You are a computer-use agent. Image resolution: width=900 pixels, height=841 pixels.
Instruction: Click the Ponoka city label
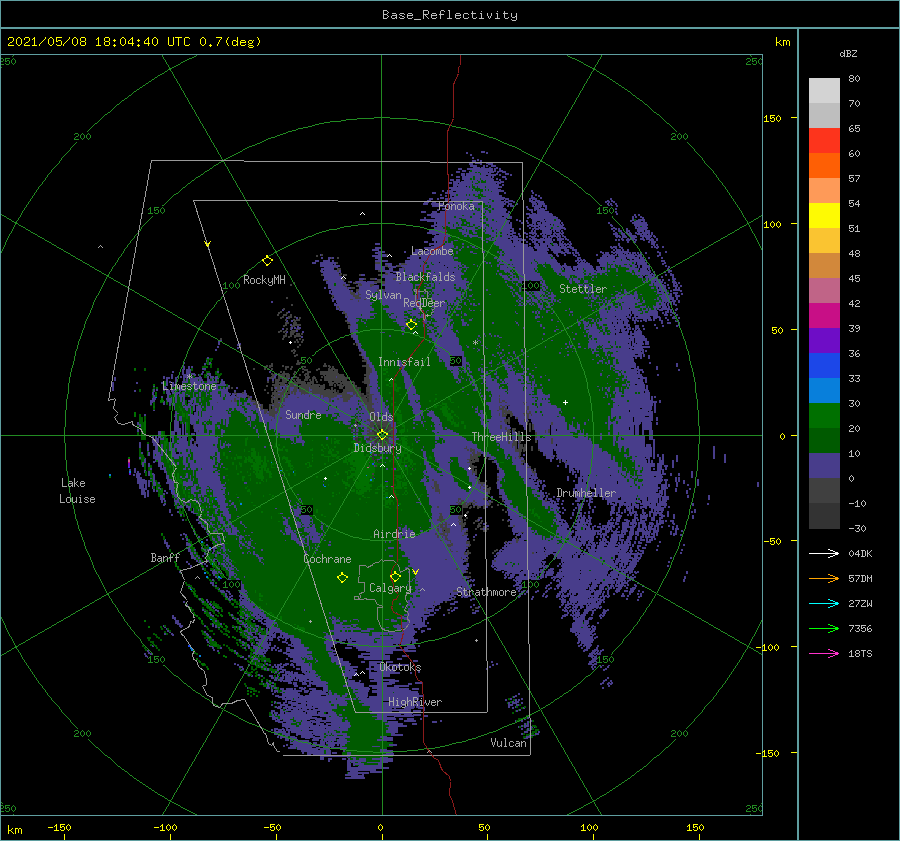pyautogui.click(x=456, y=206)
